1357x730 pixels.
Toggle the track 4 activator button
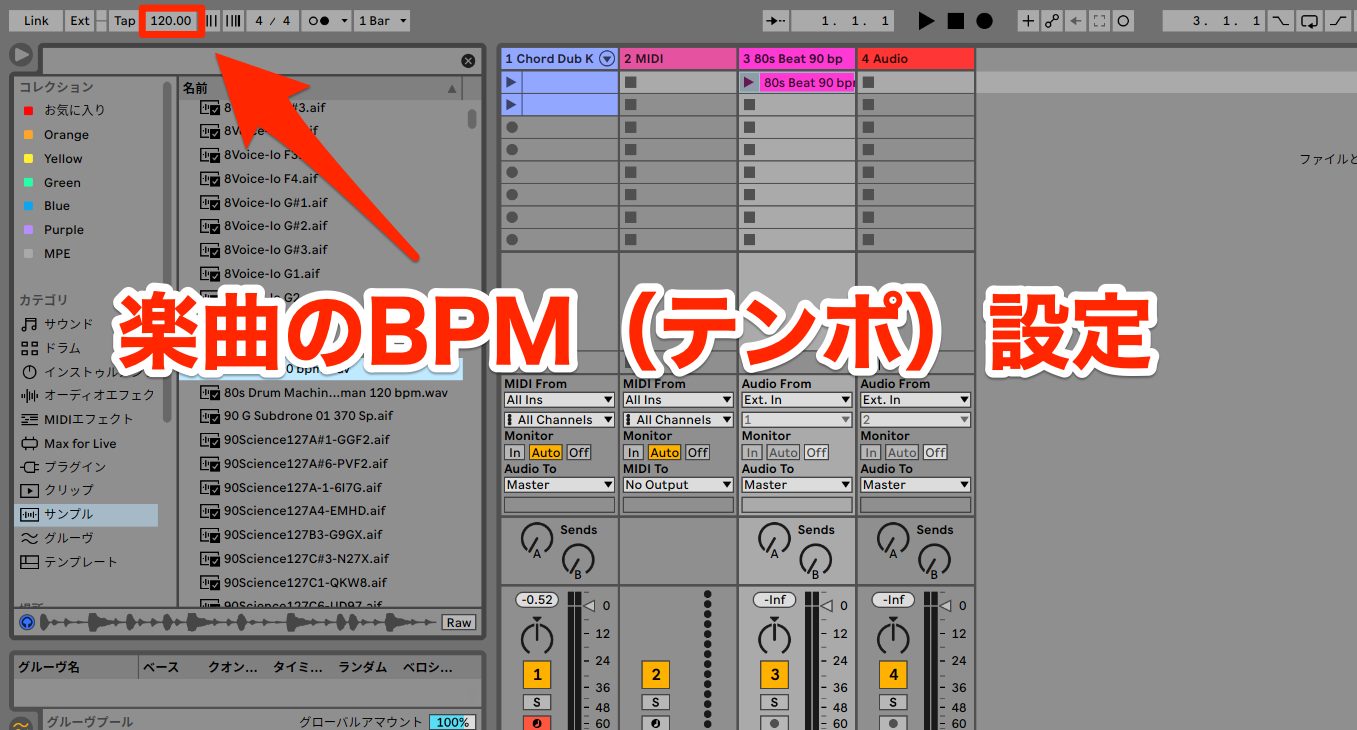(893, 675)
